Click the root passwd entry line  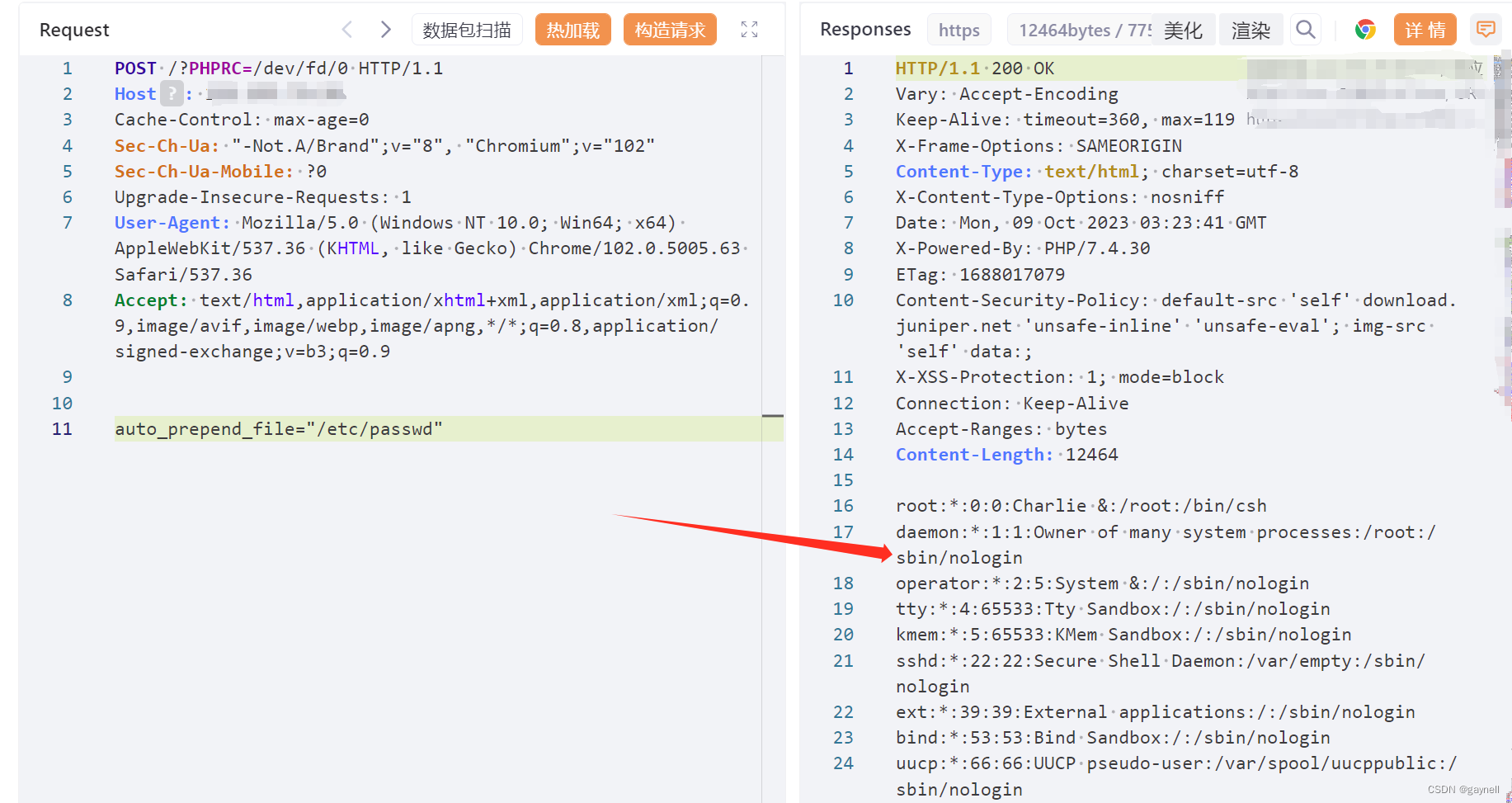click(1081, 506)
